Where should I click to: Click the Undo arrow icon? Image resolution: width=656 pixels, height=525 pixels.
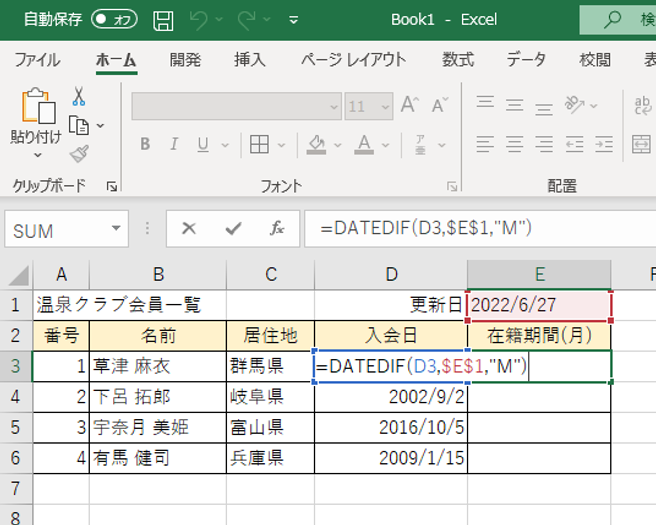(x=199, y=20)
